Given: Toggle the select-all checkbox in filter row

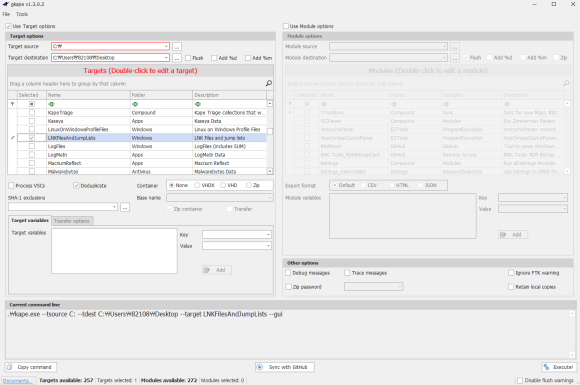Looking at the screenshot, I should (x=32, y=104).
